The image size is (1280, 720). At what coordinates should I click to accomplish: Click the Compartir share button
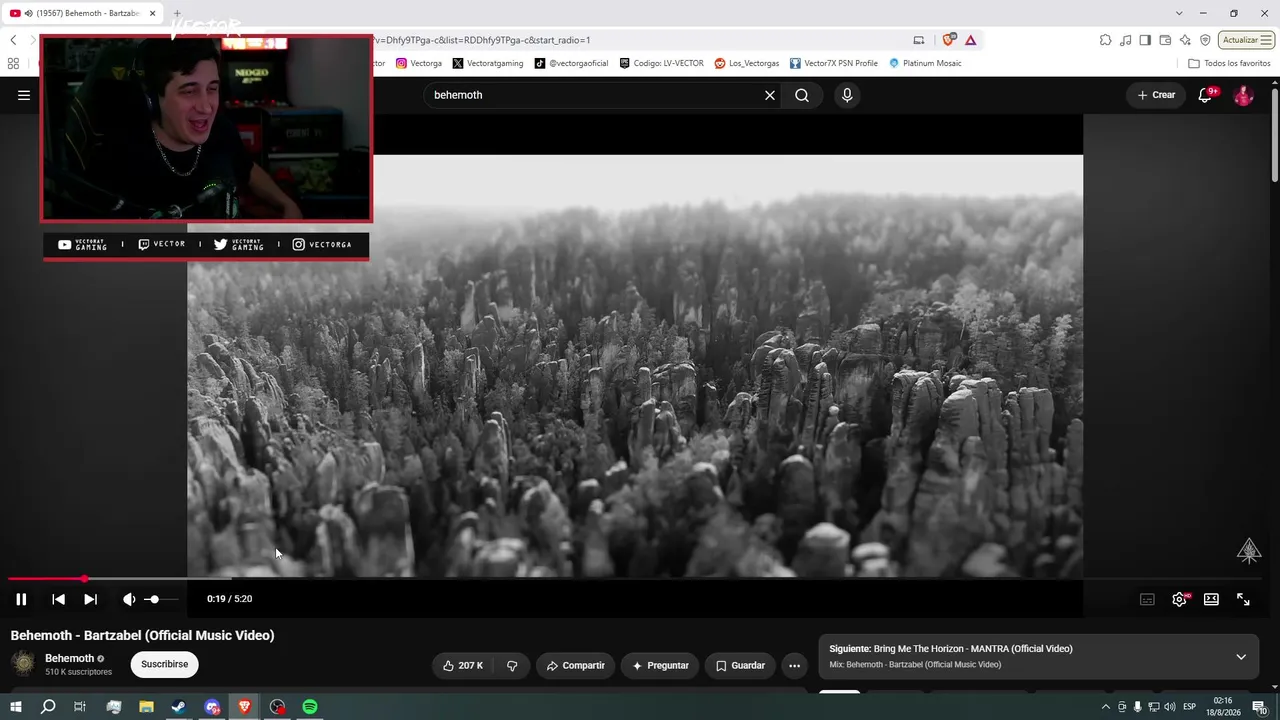pos(575,665)
